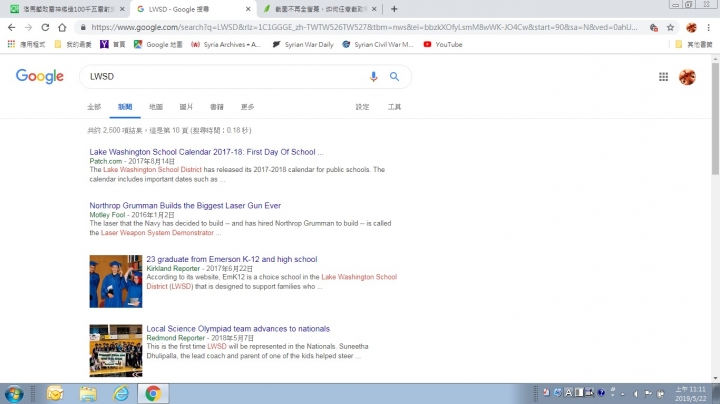Click the Kirkland Reporter source name

point(173,269)
